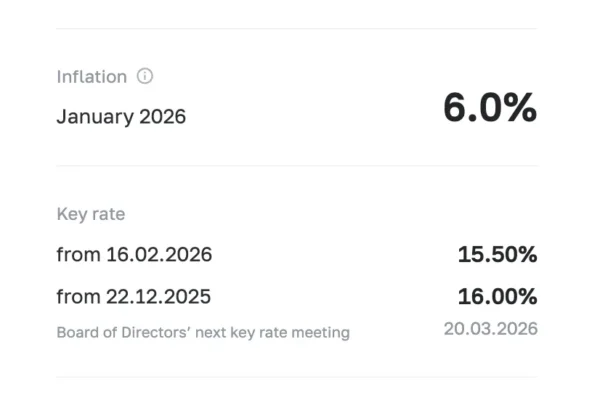
Task: Select the from 16.02.2026 key rate date
Action: [134, 255]
